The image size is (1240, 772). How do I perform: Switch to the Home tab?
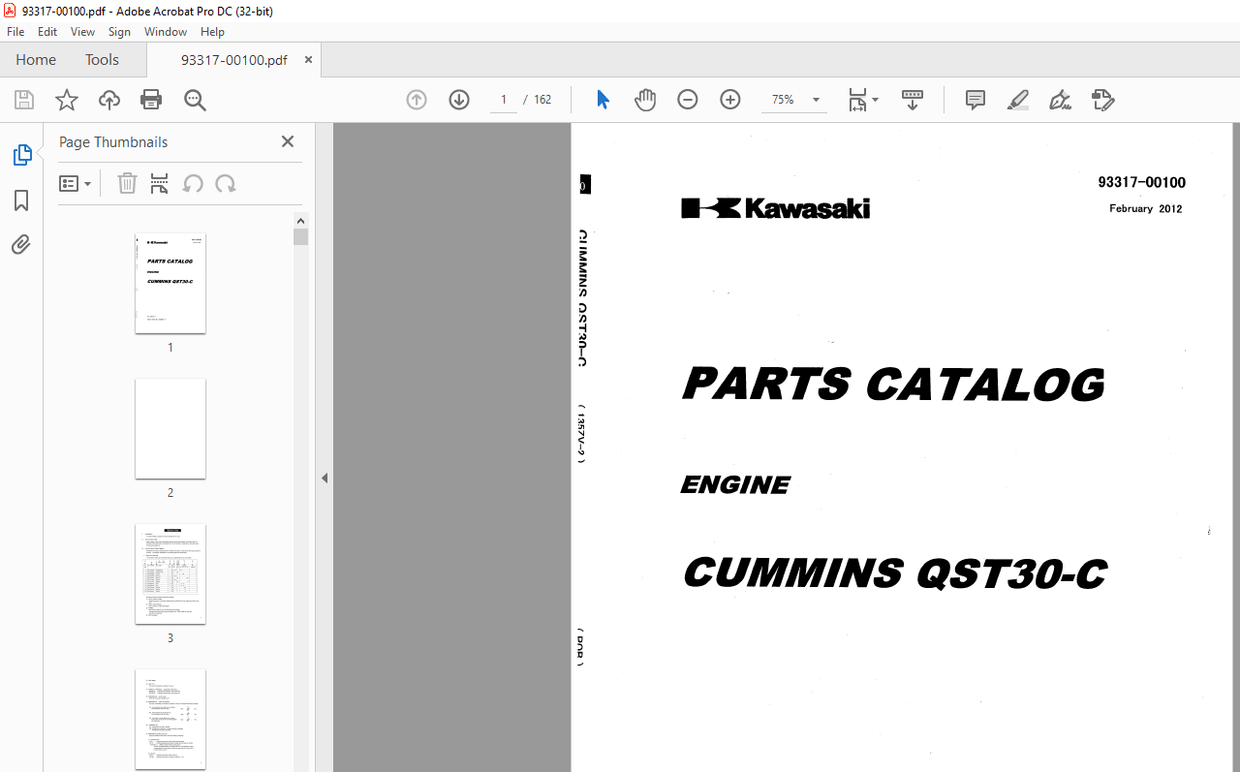coord(35,59)
